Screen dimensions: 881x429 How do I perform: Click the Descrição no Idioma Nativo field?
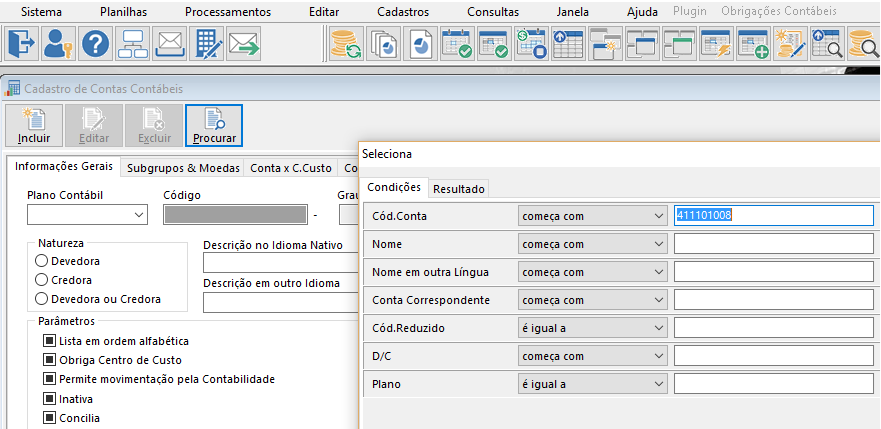[x=280, y=263]
